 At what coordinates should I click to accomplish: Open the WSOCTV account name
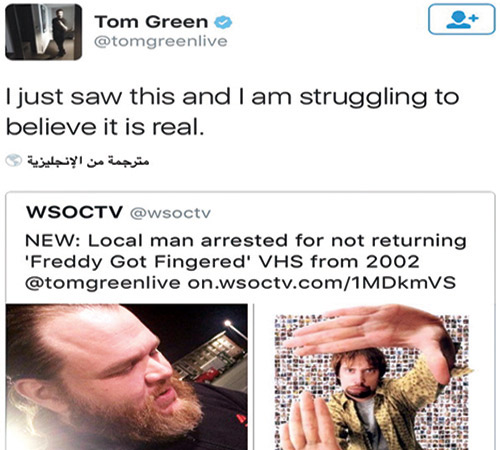pos(75,212)
